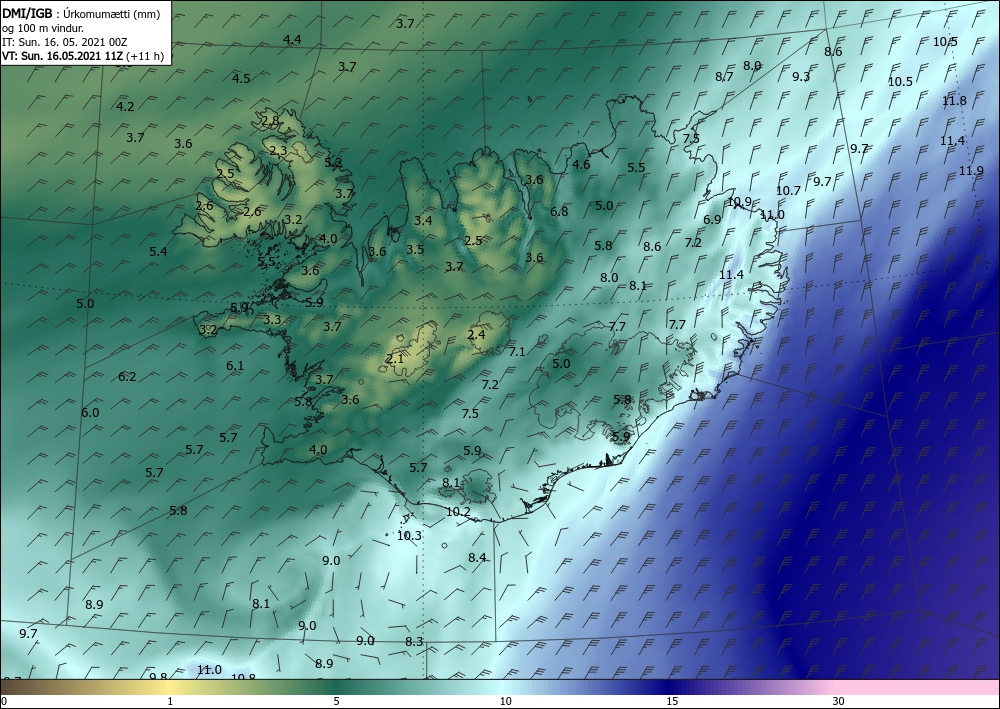1000x709 pixels.
Task: Click the colour scale tick label "30"
Action: (x=839, y=701)
